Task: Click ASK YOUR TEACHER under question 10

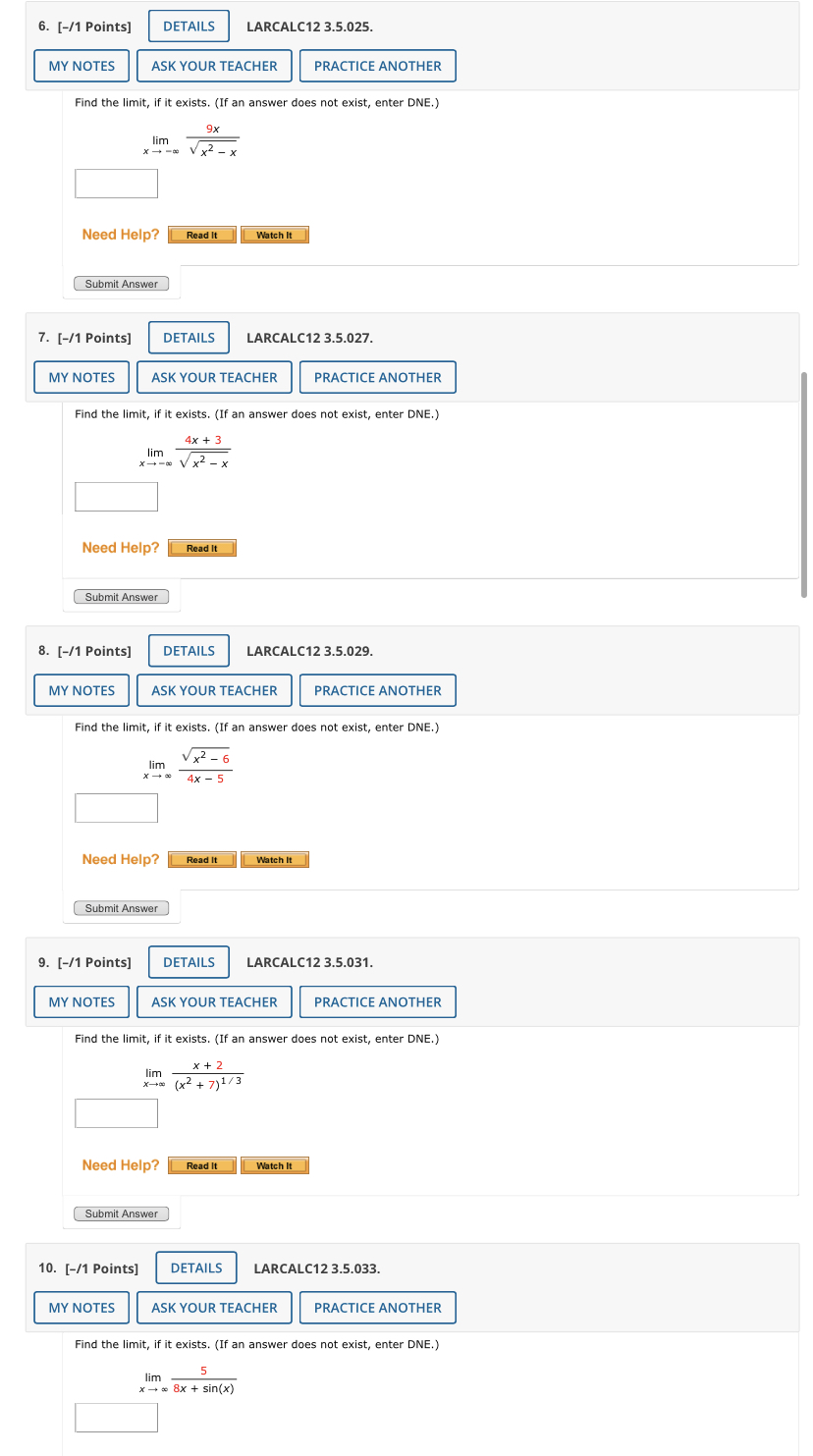Action: tap(213, 1307)
